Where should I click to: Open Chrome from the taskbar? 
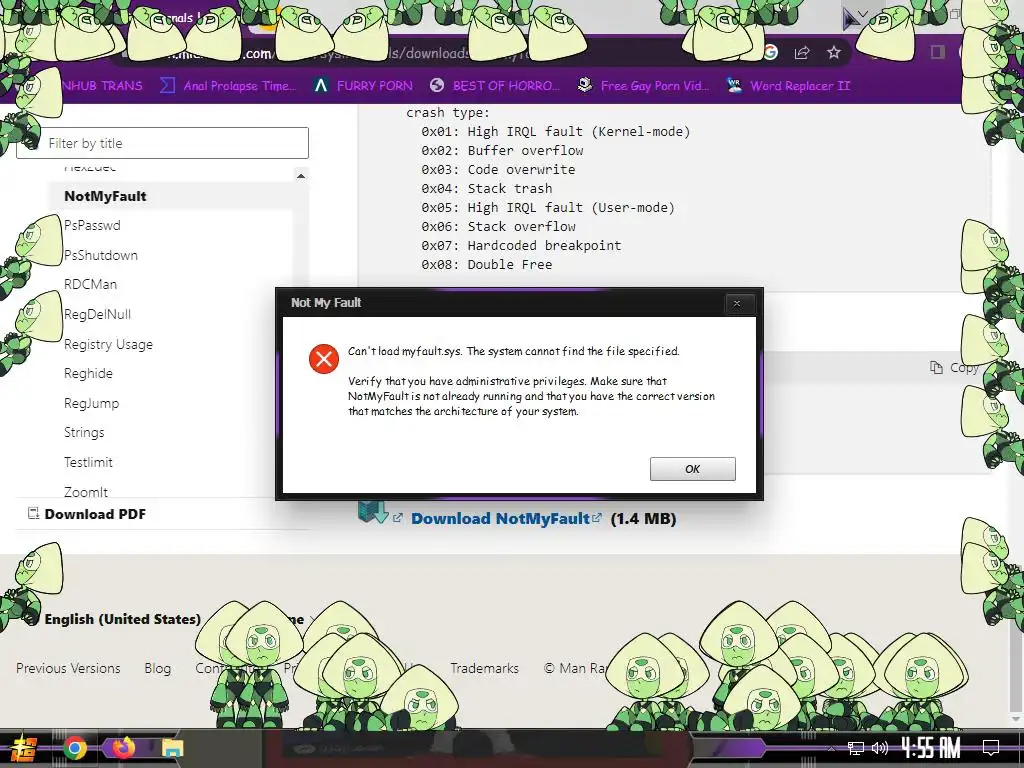tap(74, 748)
